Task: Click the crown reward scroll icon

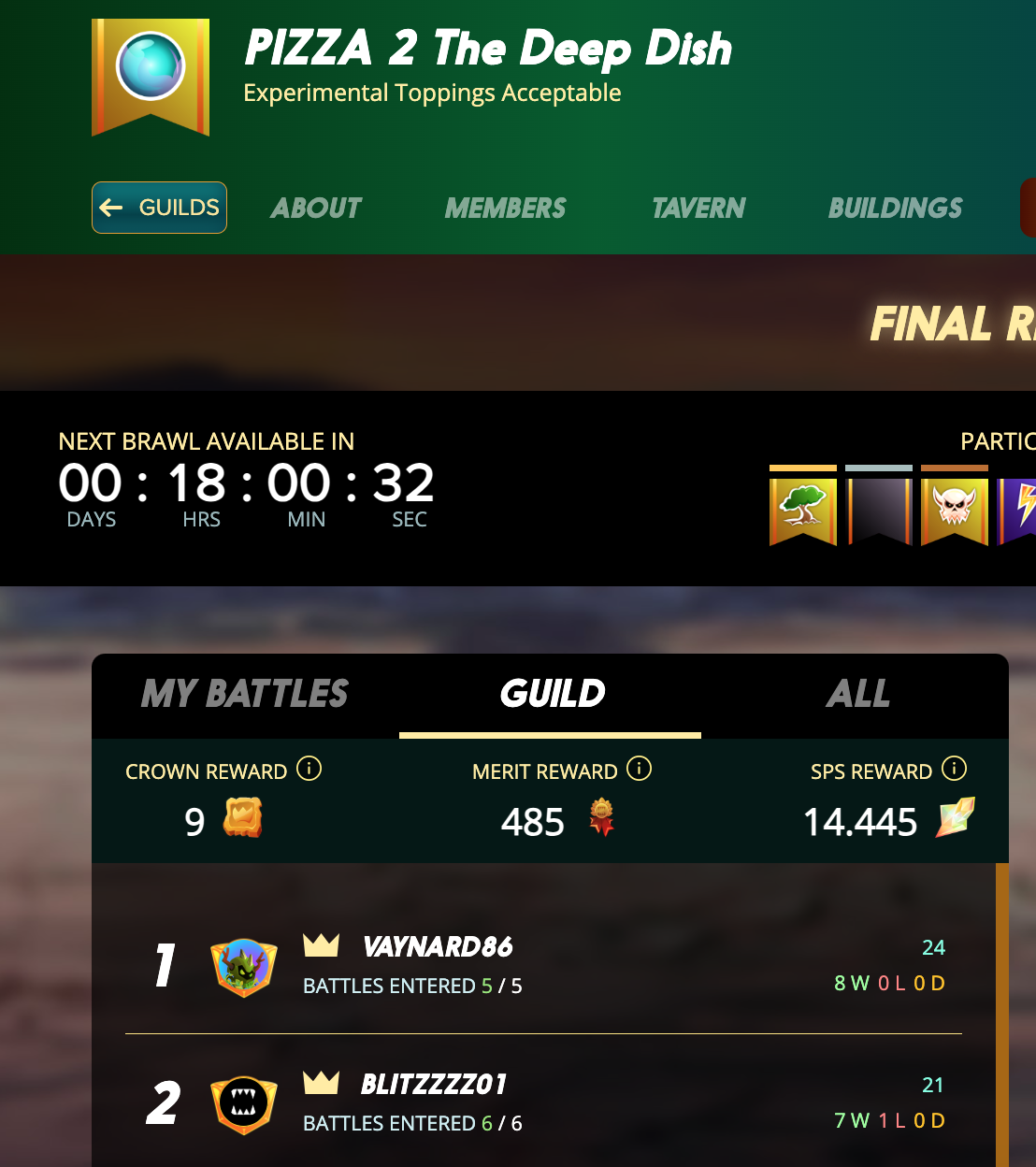Action: click(242, 818)
